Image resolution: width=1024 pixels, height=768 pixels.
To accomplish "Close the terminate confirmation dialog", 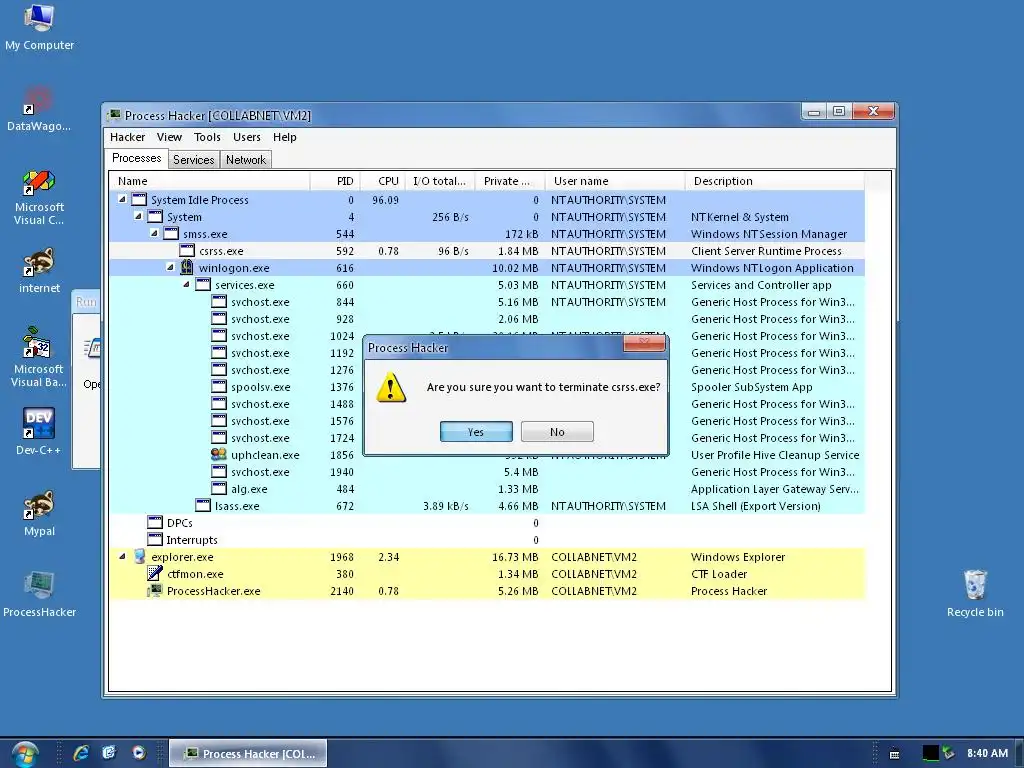I will [644, 343].
